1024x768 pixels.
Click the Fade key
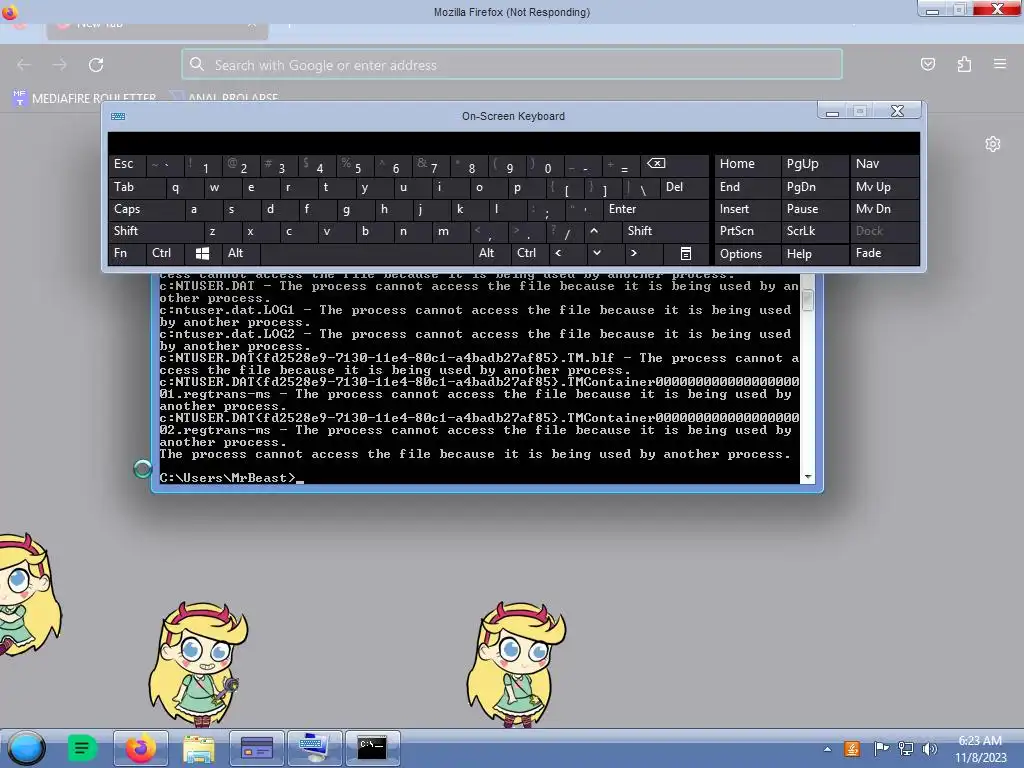click(884, 253)
